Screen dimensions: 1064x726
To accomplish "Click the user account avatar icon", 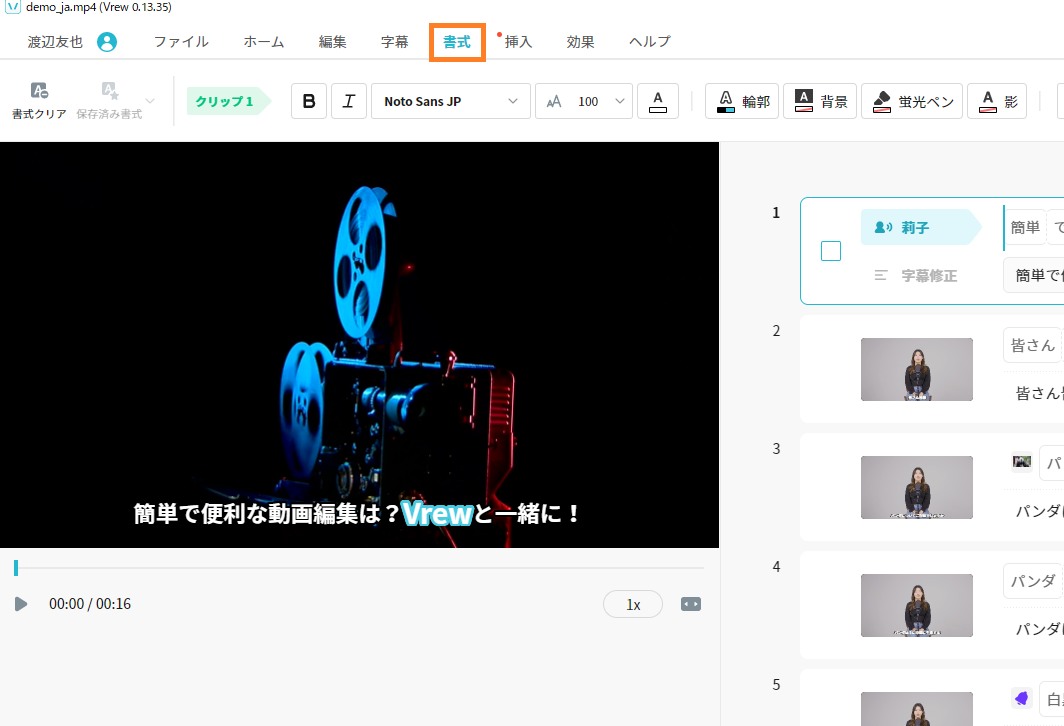I will coord(107,42).
